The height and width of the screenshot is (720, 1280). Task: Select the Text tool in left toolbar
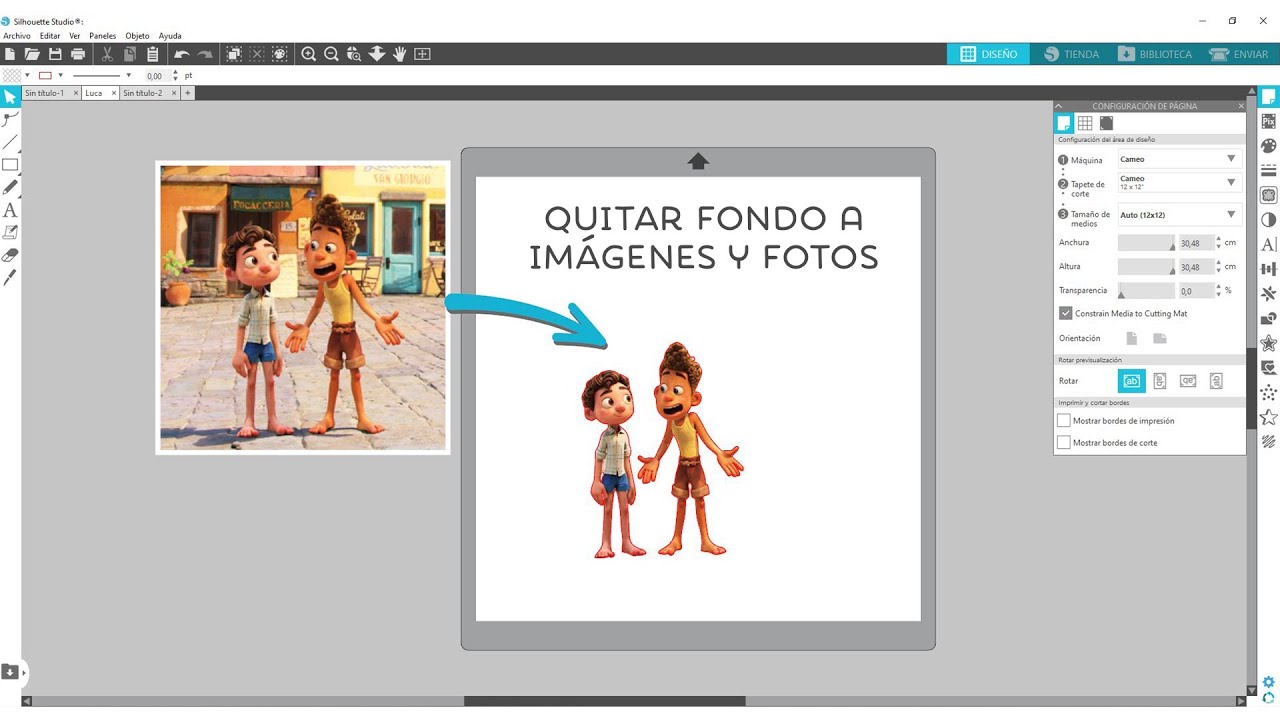[10, 210]
